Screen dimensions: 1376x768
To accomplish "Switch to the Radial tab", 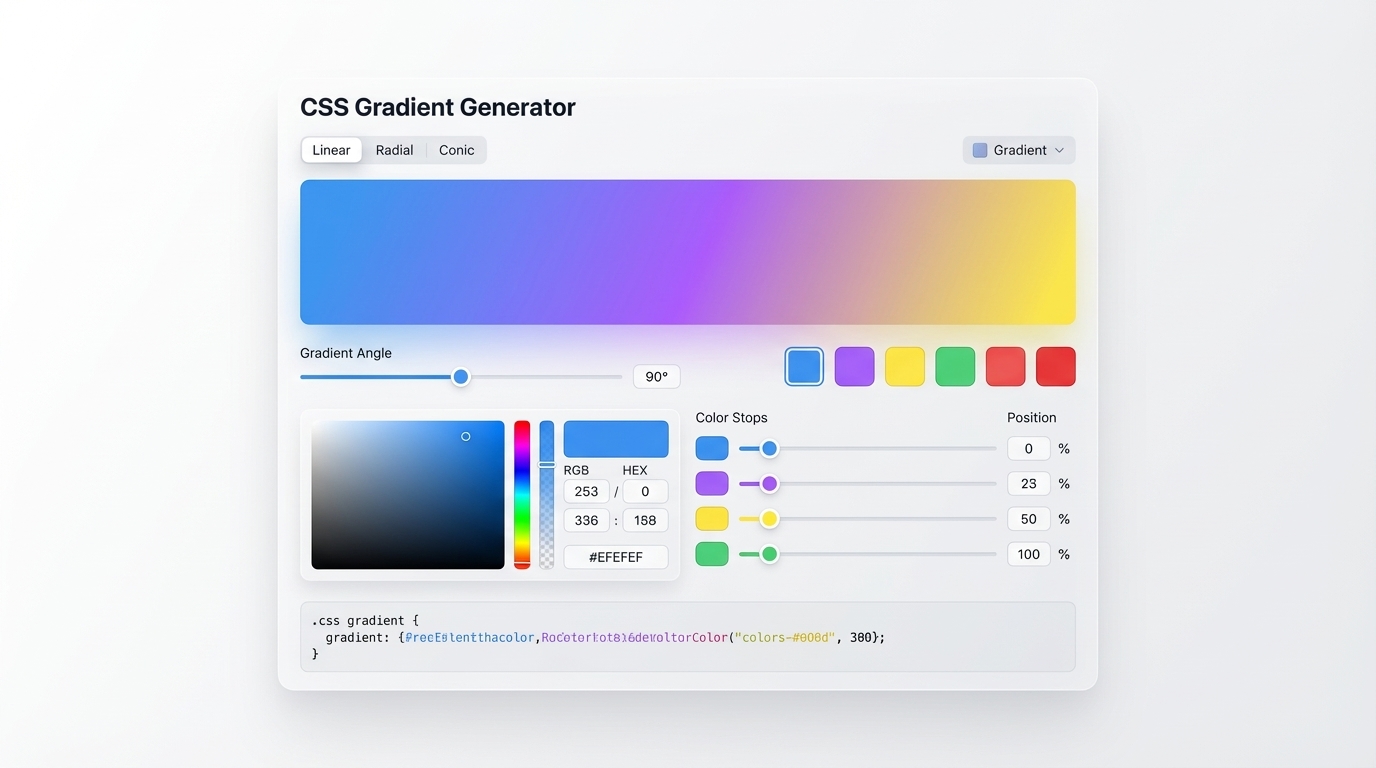I will coord(394,149).
